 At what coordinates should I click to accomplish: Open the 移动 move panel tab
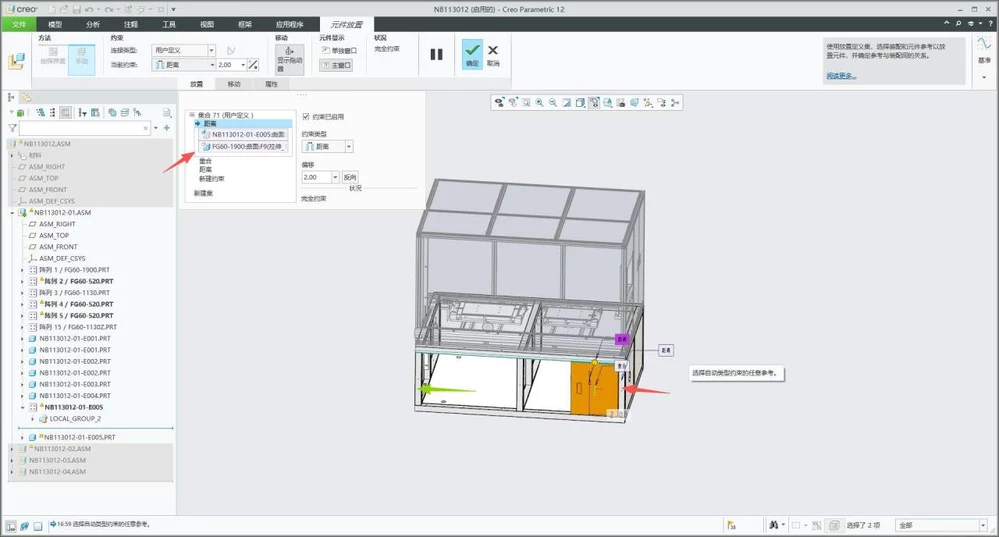tap(234, 84)
